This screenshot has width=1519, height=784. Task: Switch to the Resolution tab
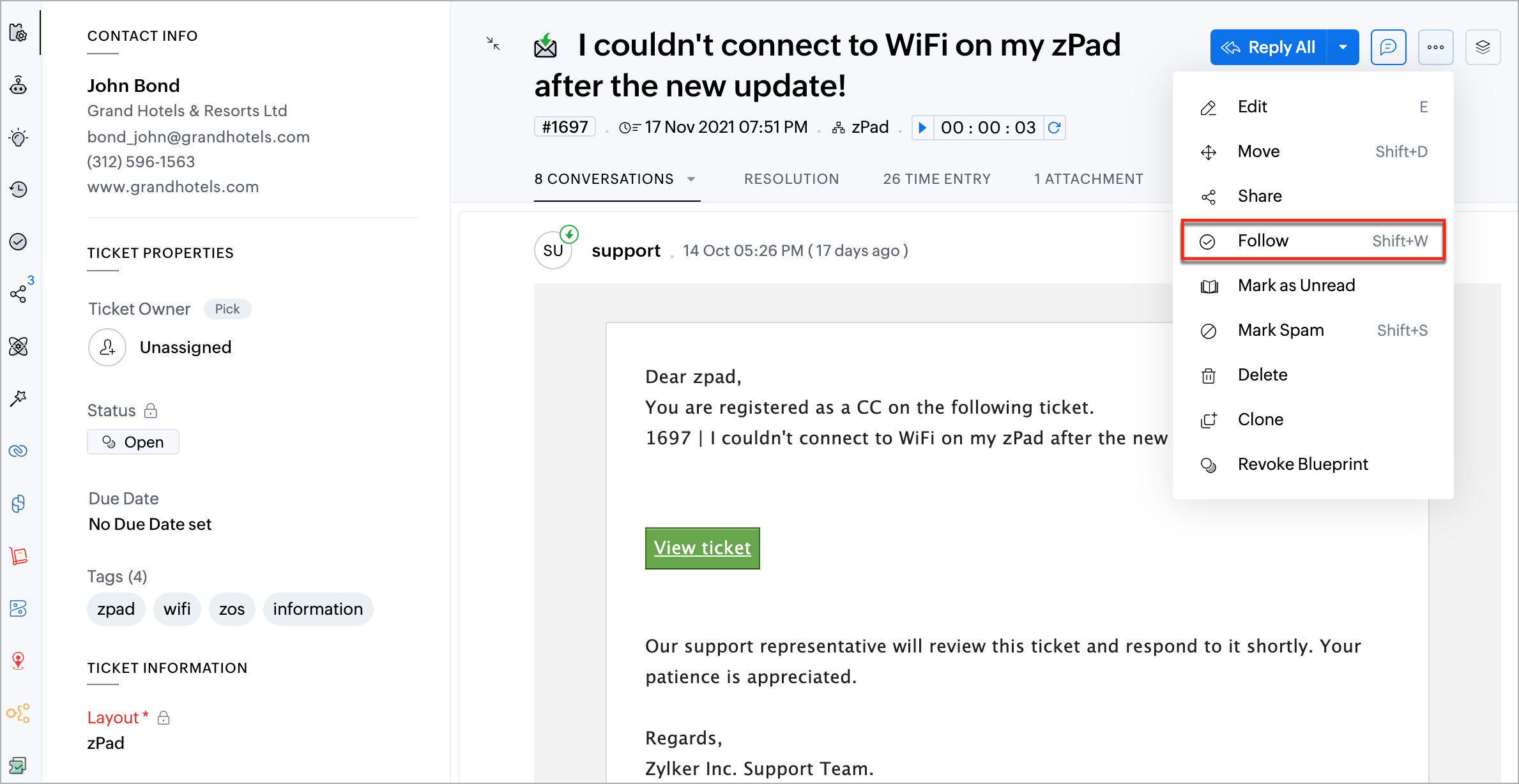point(791,179)
